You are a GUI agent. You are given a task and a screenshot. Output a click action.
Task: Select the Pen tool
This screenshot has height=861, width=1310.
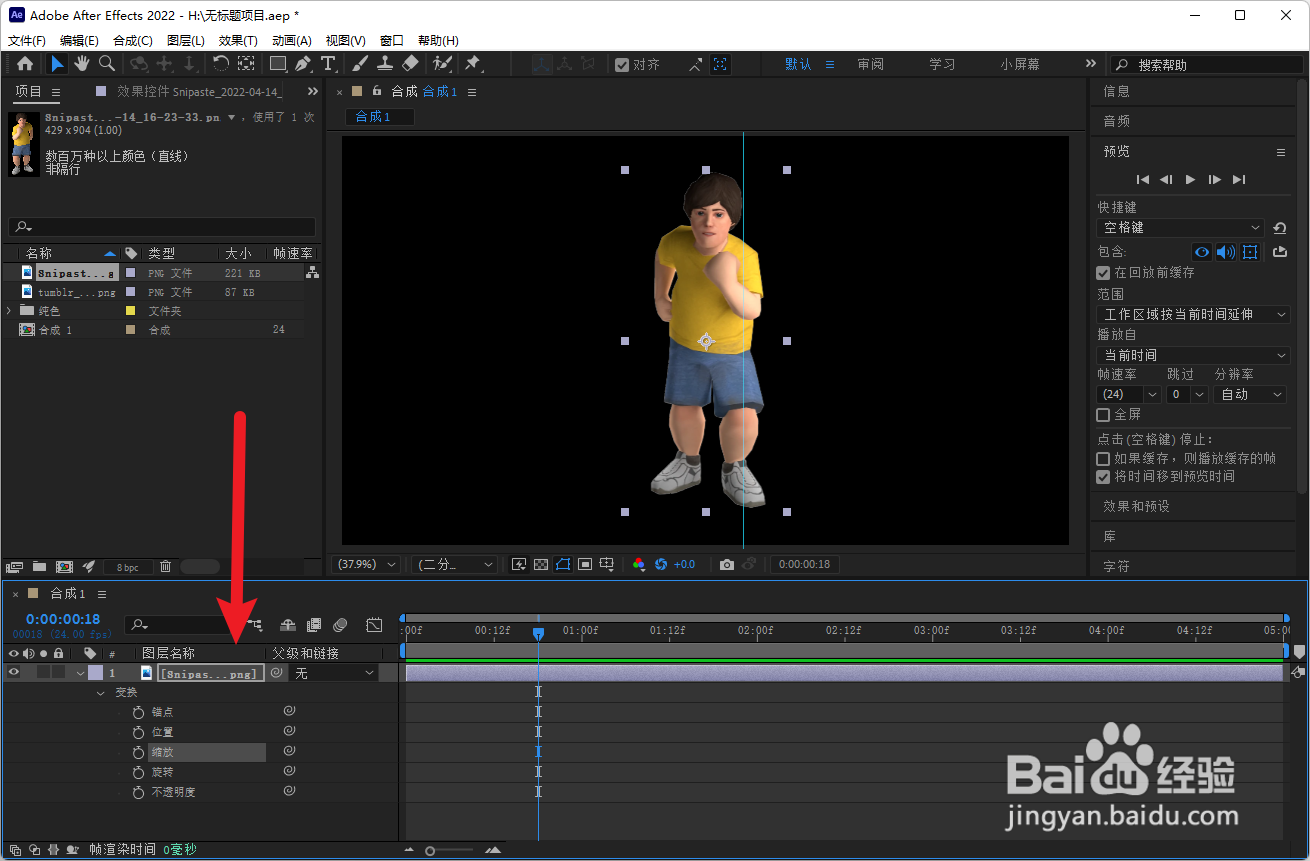tap(303, 63)
